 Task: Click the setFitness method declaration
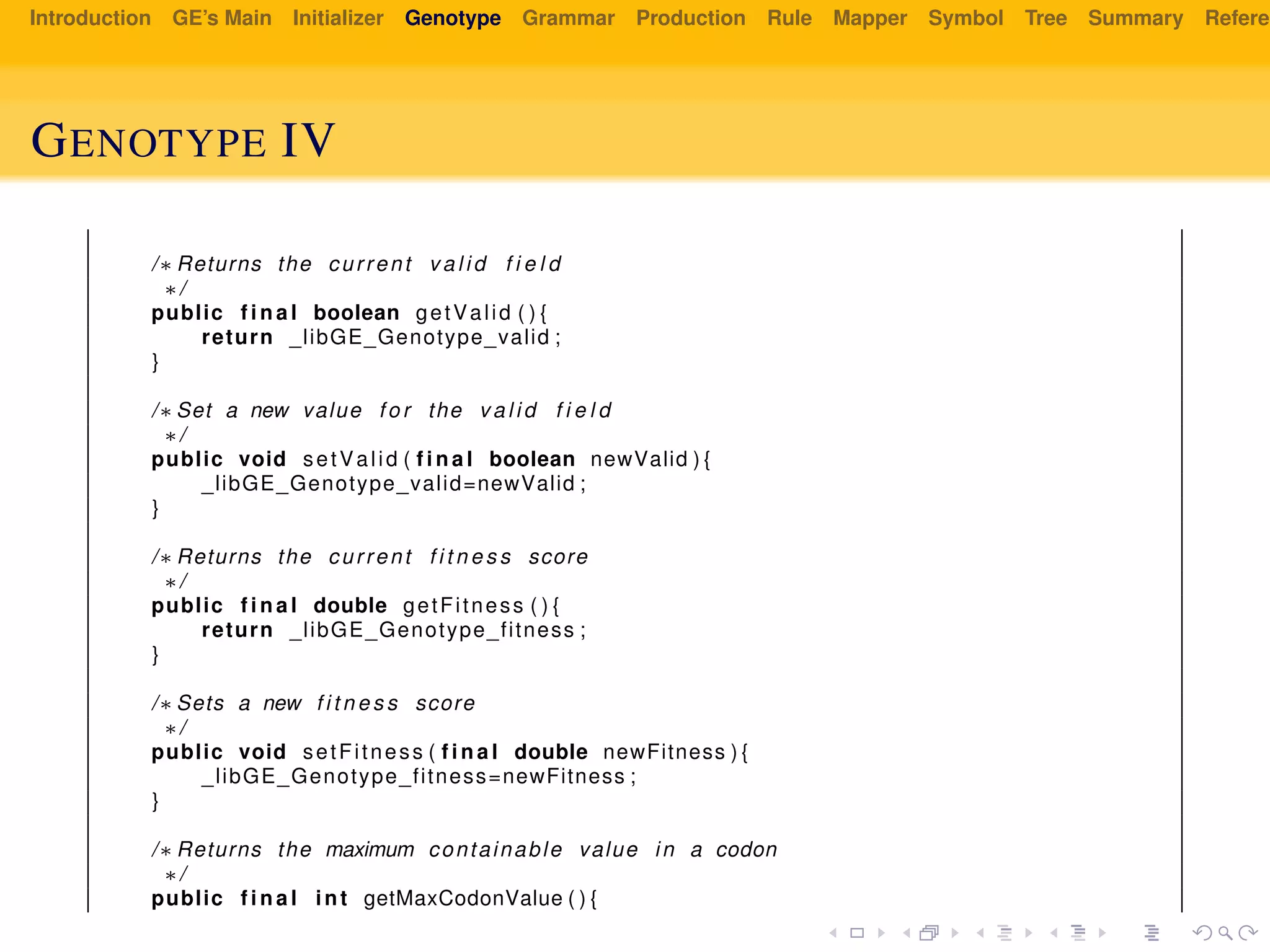[x=451, y=752]
